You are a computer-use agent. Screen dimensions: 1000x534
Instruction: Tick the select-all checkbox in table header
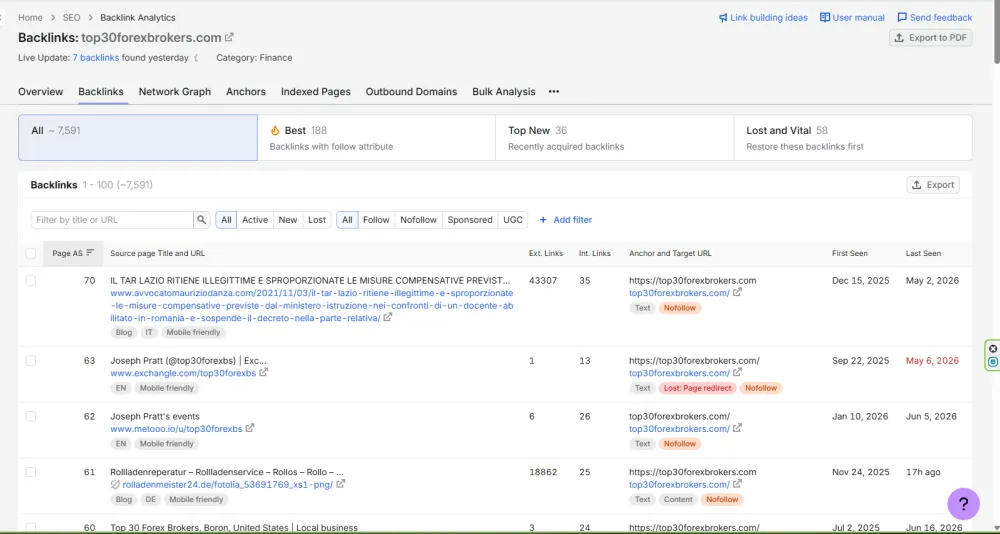click(x=31, y=253)
